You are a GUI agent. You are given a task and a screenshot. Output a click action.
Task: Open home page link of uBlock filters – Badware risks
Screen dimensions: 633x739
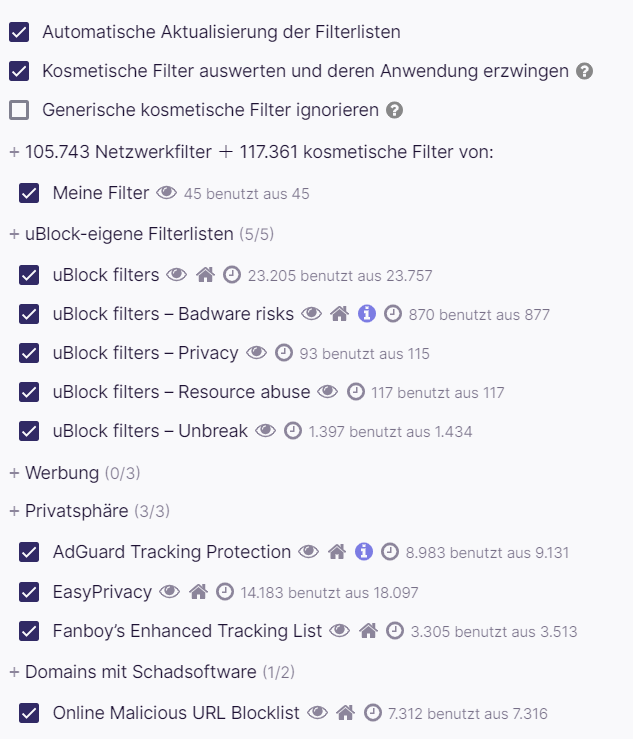coord(339,313)
